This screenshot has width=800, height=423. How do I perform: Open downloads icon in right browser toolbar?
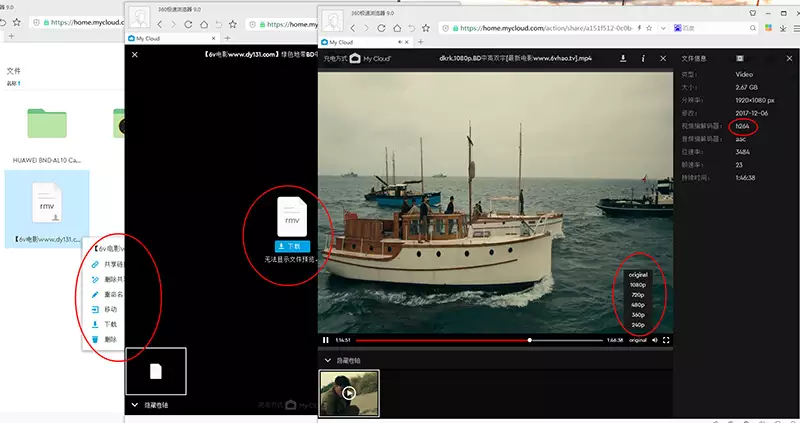pos(783,29)
